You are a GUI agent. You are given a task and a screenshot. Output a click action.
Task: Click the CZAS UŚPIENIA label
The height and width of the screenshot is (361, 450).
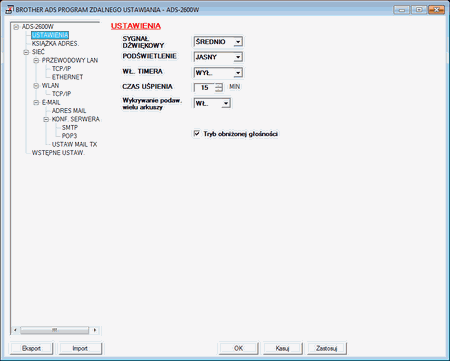coord(147,87)
